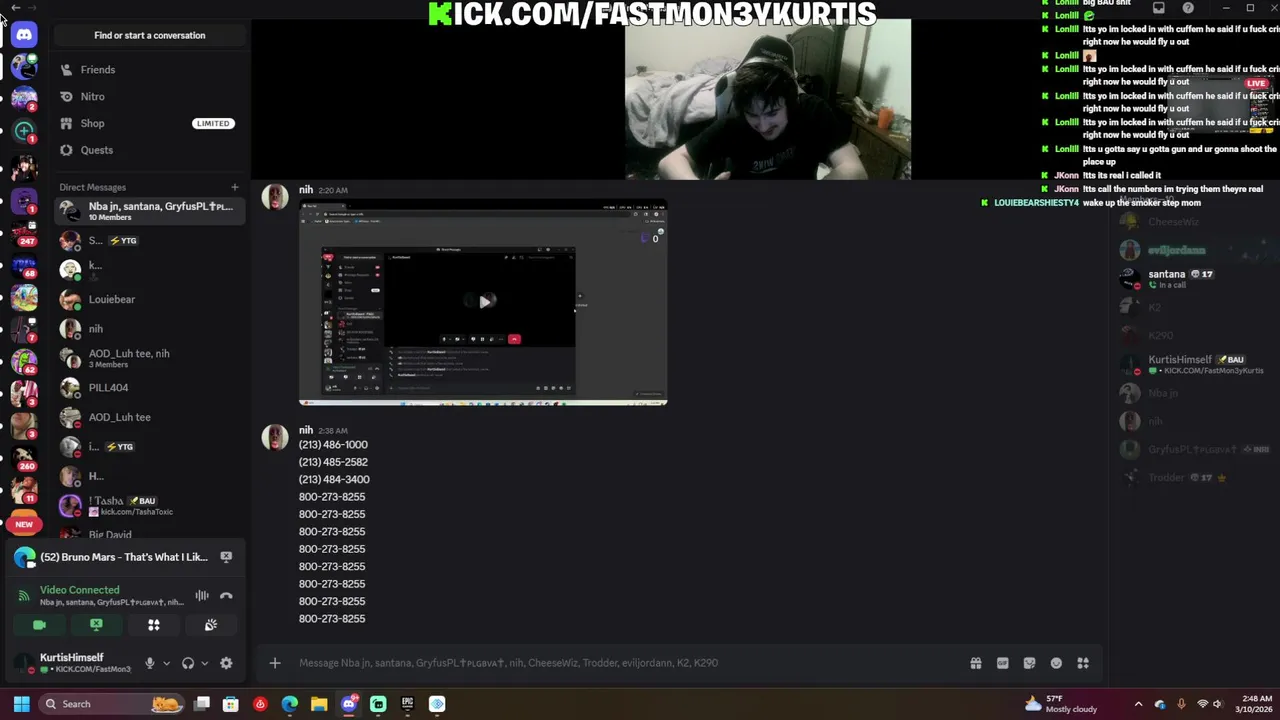The height and width of the screenshot is (720, 1280).
Task: Toggle screen share in voice panel
Action: pyautogui.click(x=96, y=625)
